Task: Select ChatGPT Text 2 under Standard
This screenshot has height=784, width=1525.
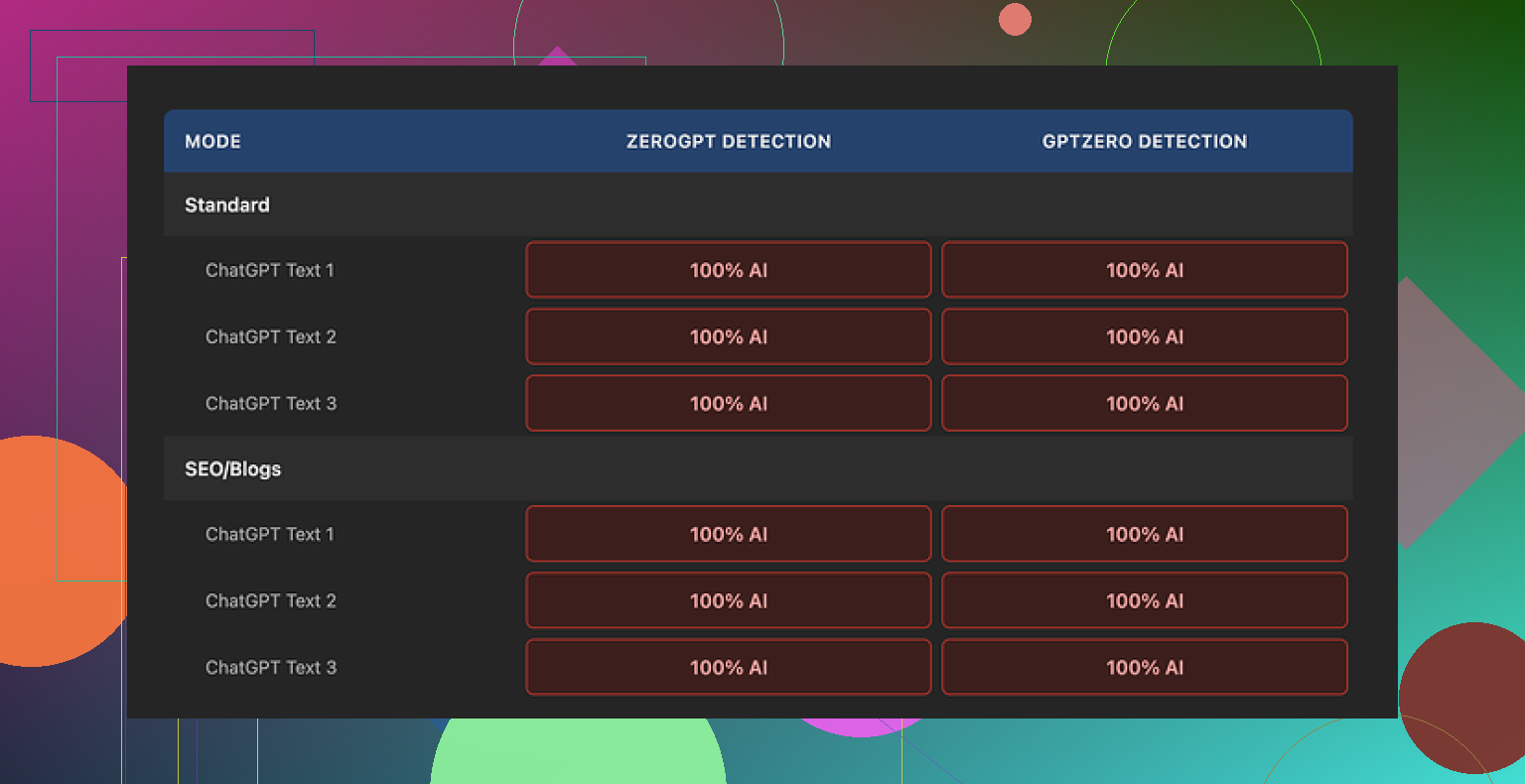Action: point(270,336)
